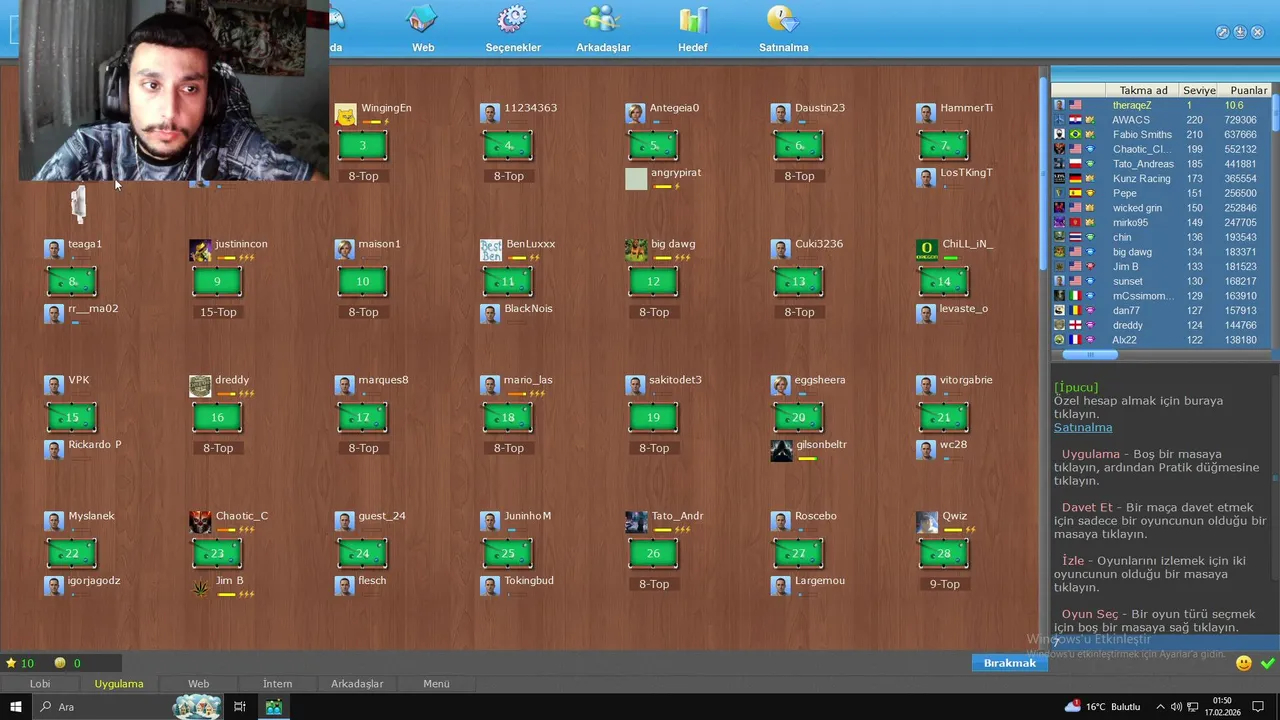Select wicked grin in player list
This screenshot has width=1280, height=720.
[x=1161, y=208]
